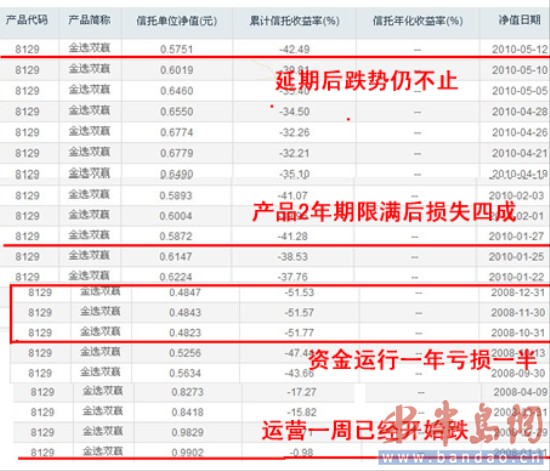Select the date cell 2008-11-30

coord(518,312)
